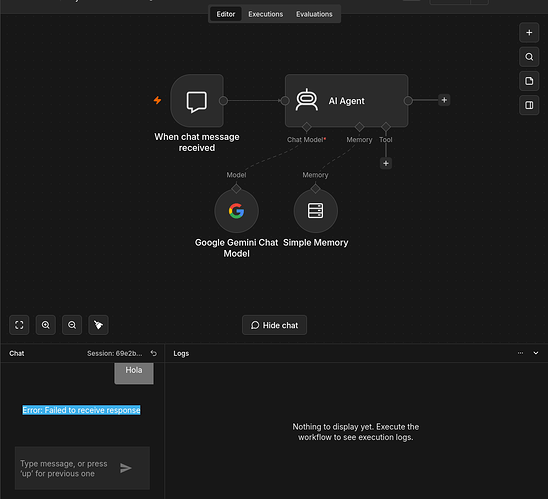
Task: Zoom in on the canvas
Action: coord(45,325)
